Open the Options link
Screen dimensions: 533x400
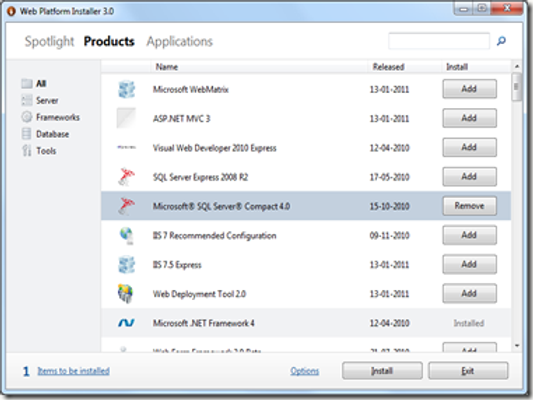coord(305,371)
